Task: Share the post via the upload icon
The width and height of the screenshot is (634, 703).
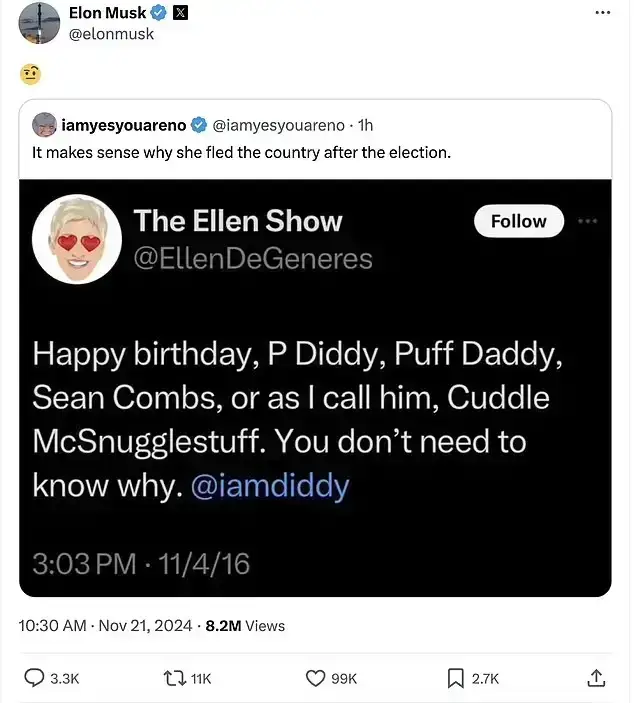Action: (596, 678)
